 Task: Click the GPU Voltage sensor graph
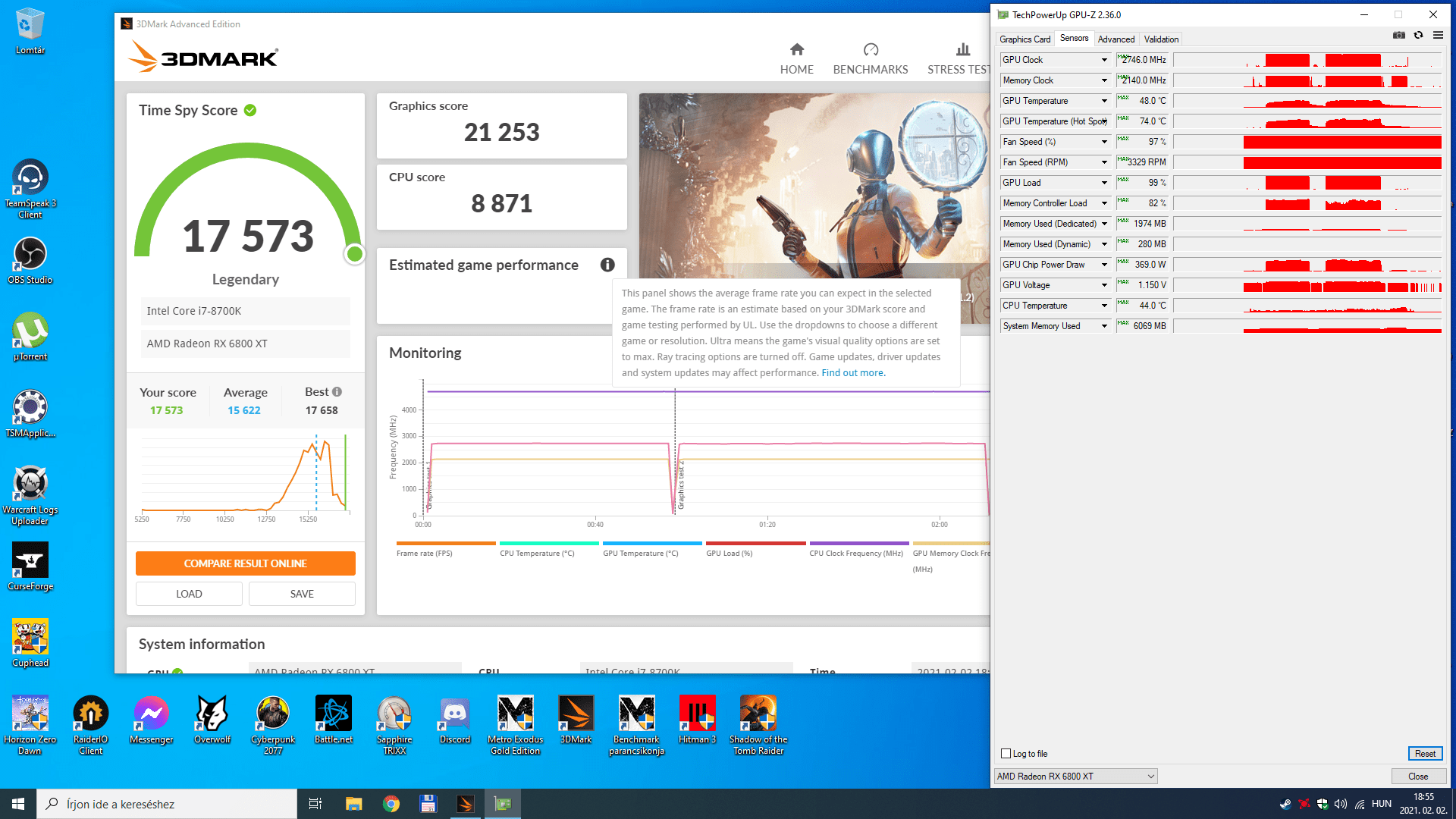coord(1307,285)
